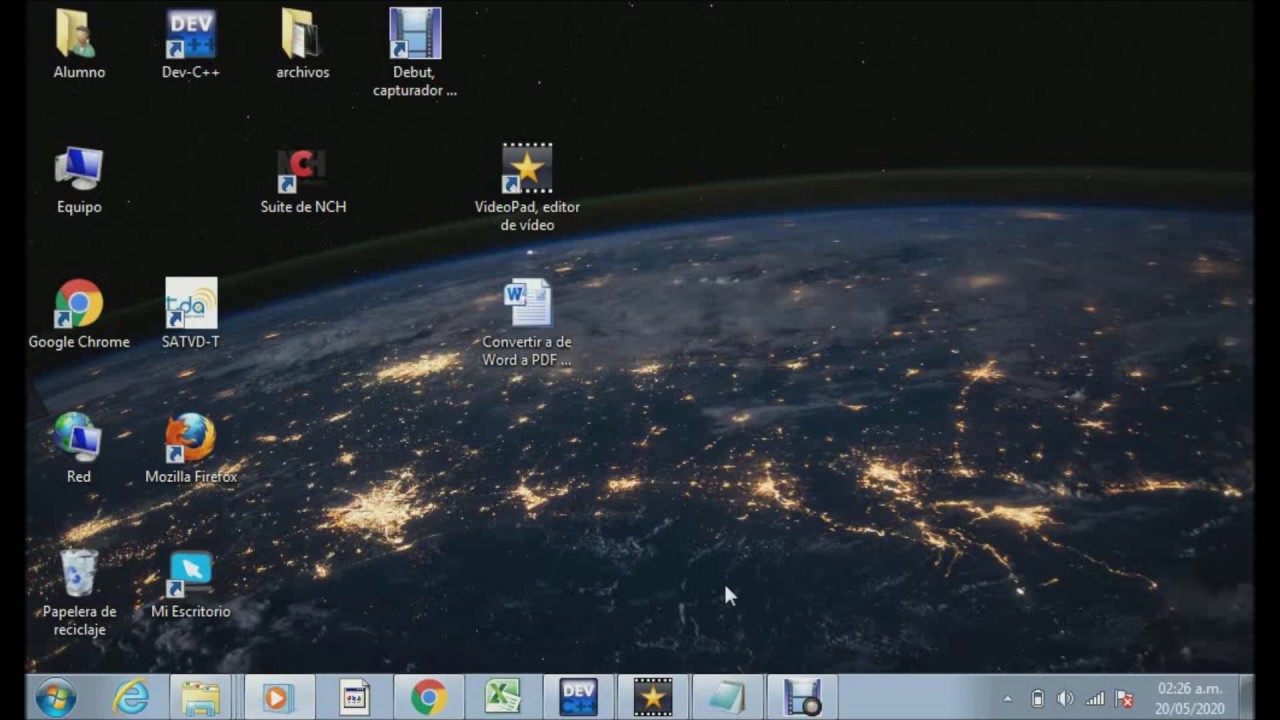The height and width of the screenshot is (720, 1280).
Task: Open Action Center flag icon
Action: click(1124, 699)
